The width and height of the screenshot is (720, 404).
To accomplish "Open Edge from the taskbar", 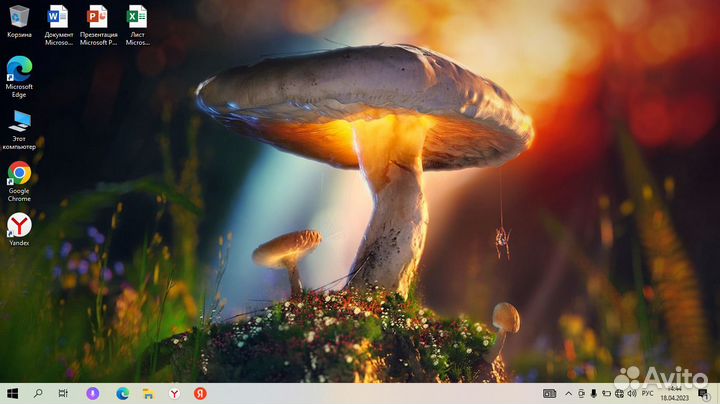I will (122, 394).
